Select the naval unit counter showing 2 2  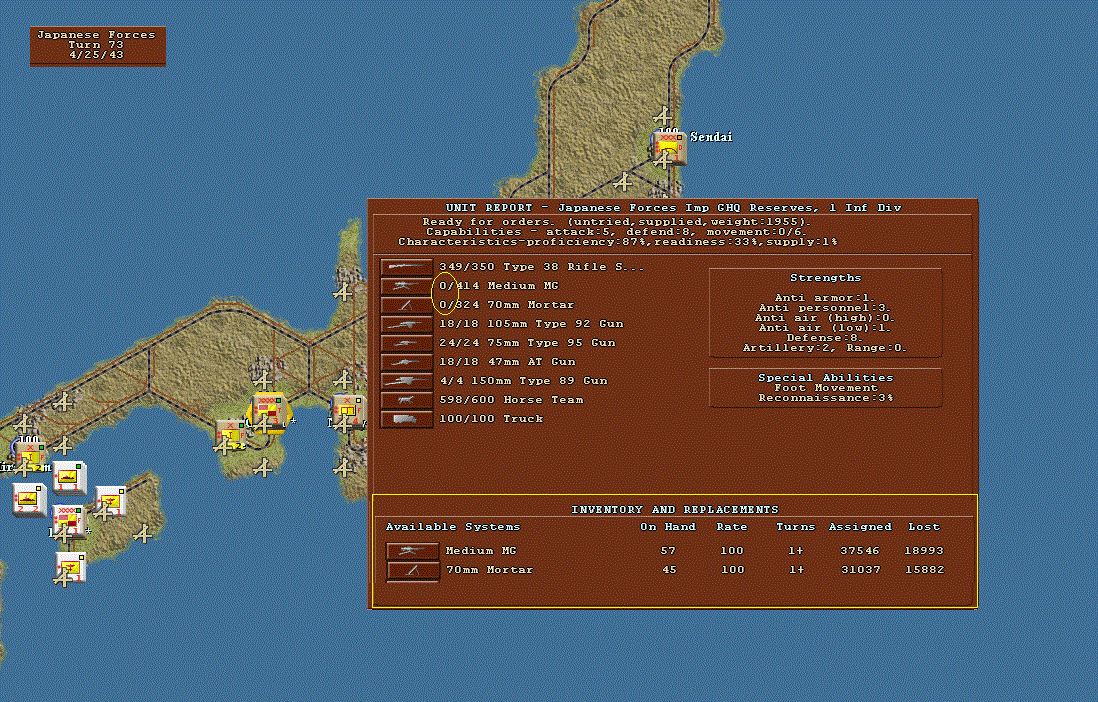click(x=30, y=500)
